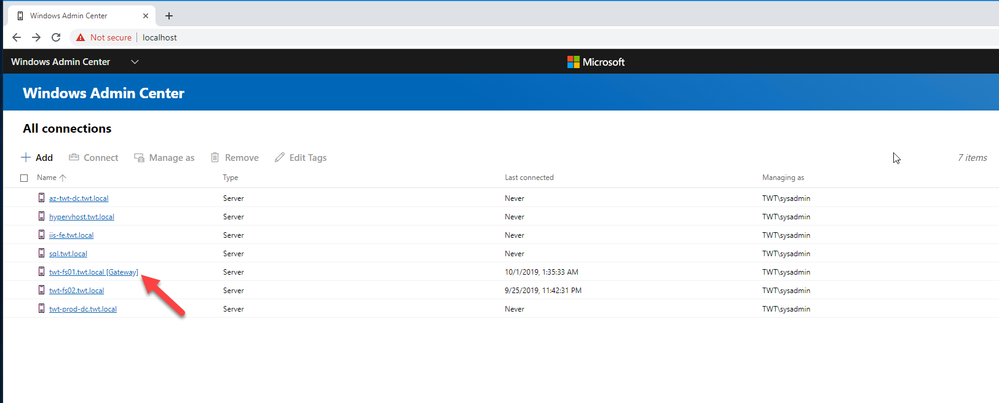
Task: Sort by Type column header
Action: click(230, 178)
